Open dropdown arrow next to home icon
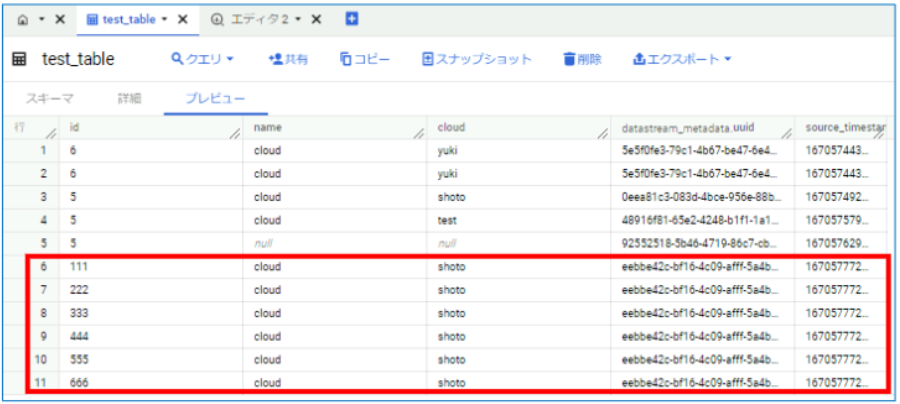 tap(39, 20)
